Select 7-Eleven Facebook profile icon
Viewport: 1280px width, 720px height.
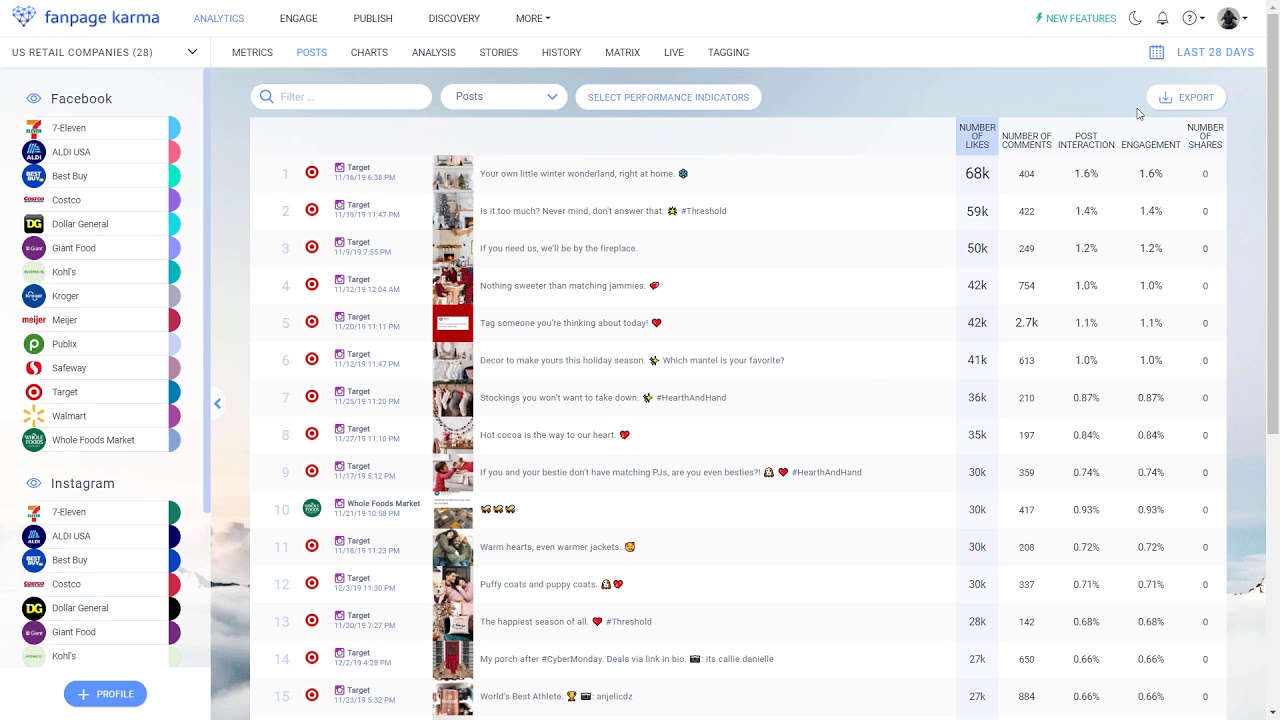coord(34,128)
